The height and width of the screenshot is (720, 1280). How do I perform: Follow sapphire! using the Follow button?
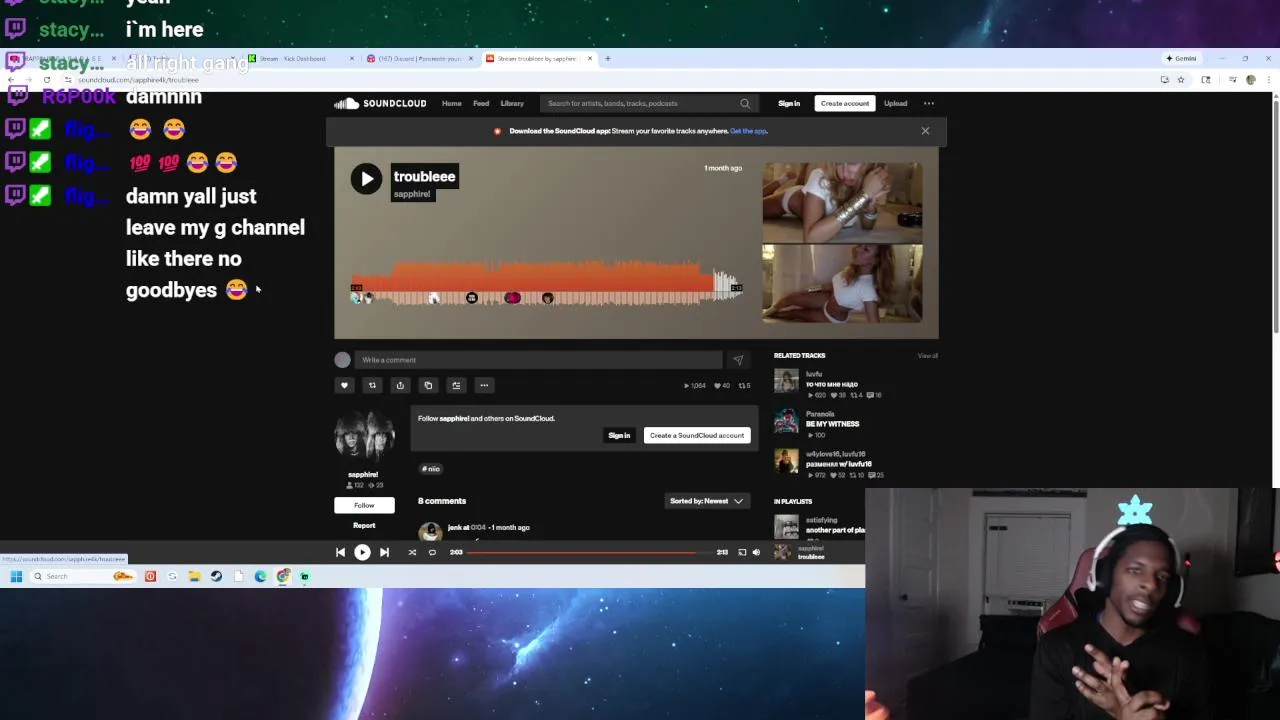pyautogui.click(x=364, y=505)
